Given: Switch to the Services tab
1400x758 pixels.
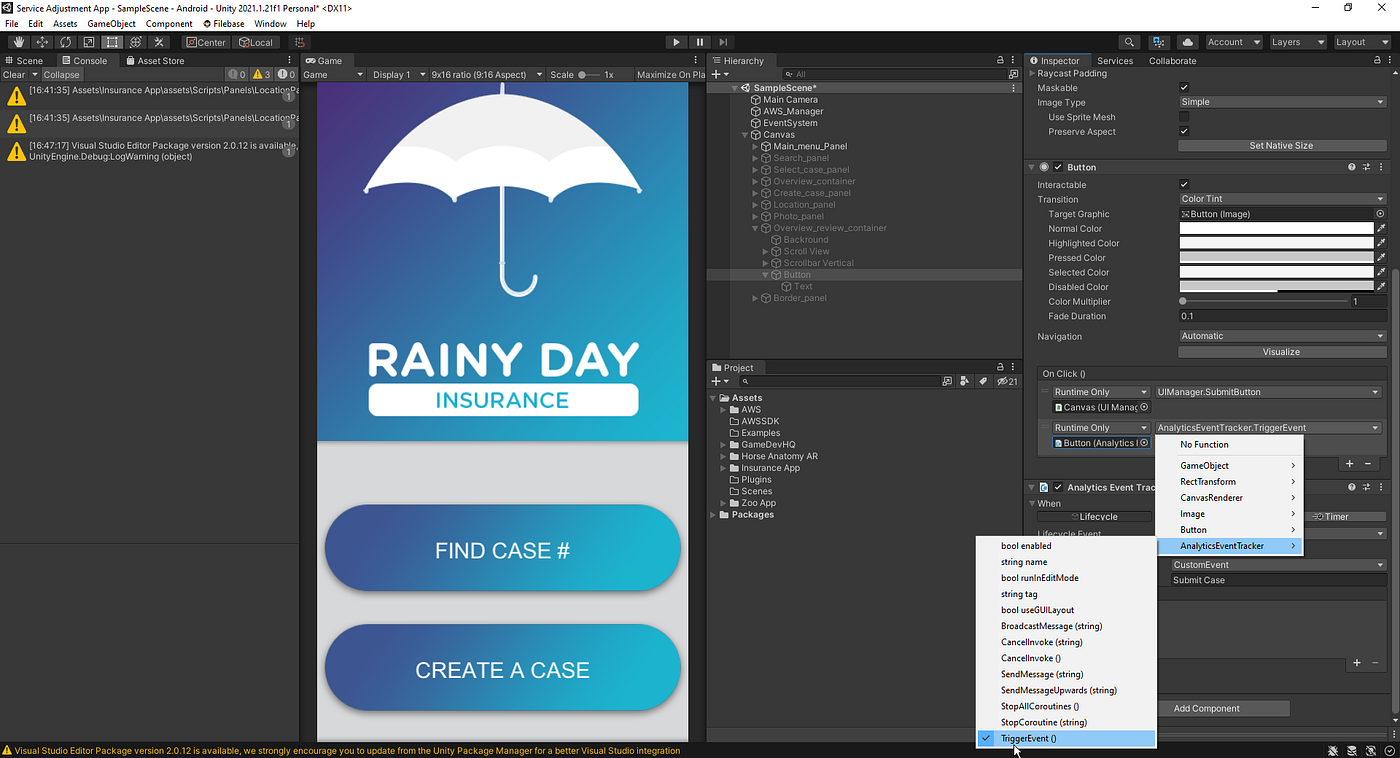Looking at the screenshot, I should [1115, 61].
